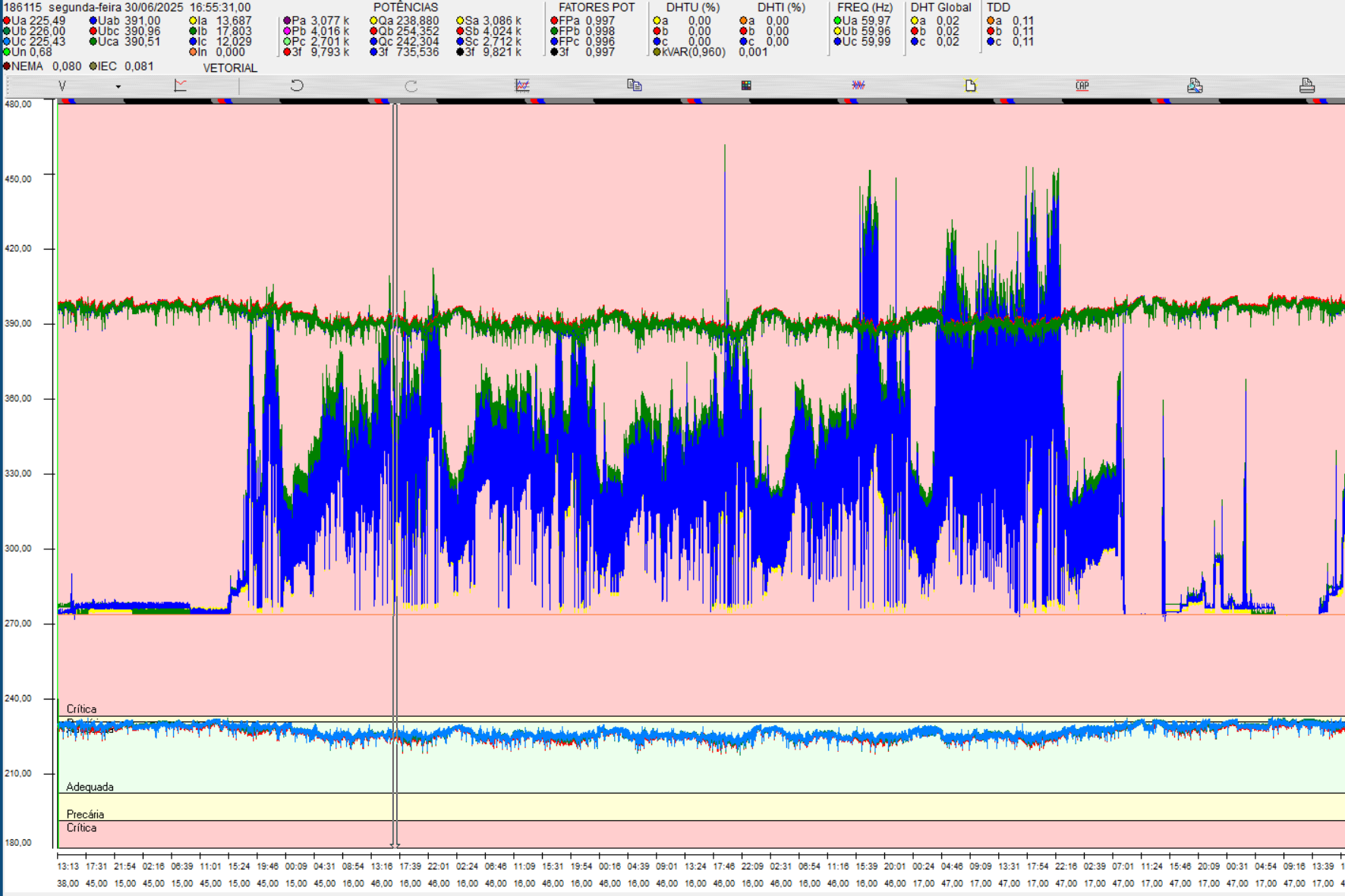Click the printer icon
The height and width of the screenshot is (896, 1345).
pyautogui.click(x=1306, y=86)
